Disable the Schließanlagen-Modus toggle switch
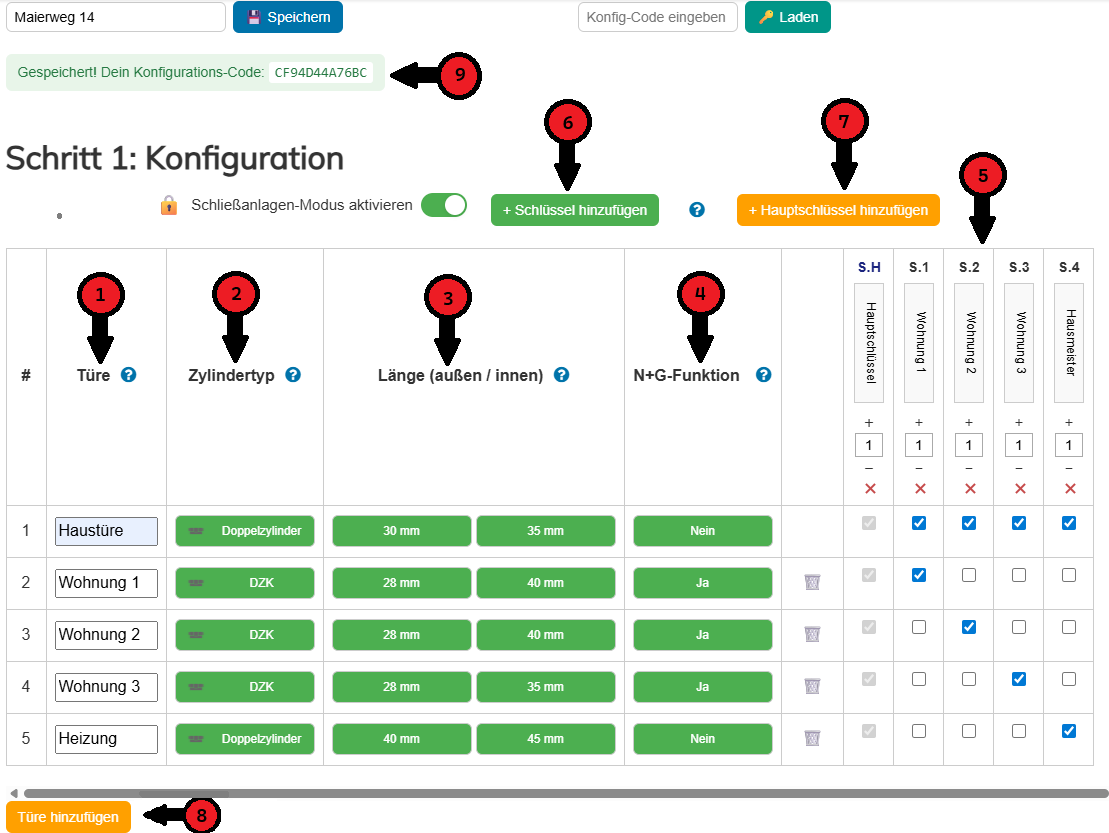The width and height of the screenshot is (1109, 833). 444,205
